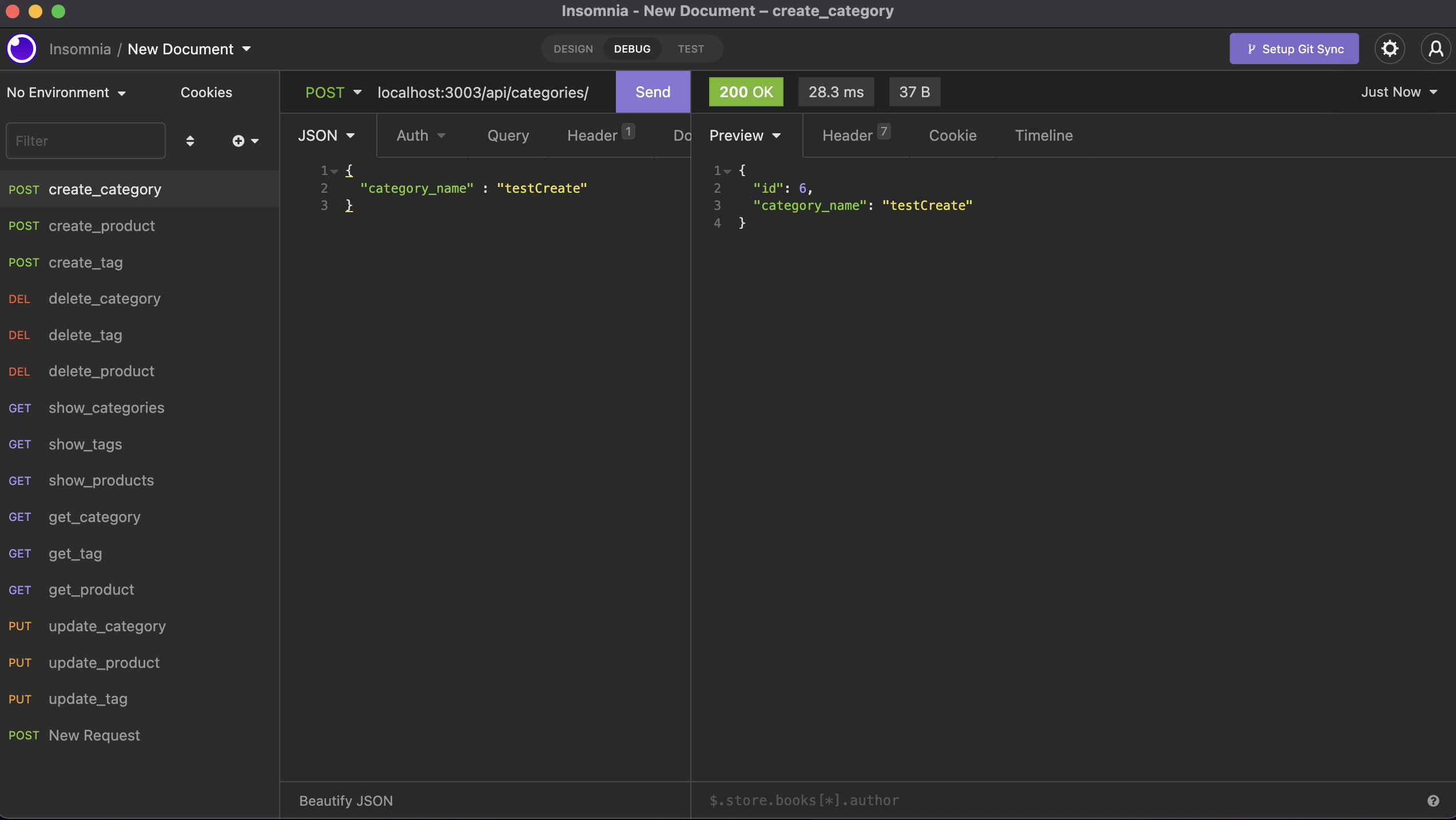Click "category_name" key in request body
The image size is (1456, 820).
click(417, 188)
